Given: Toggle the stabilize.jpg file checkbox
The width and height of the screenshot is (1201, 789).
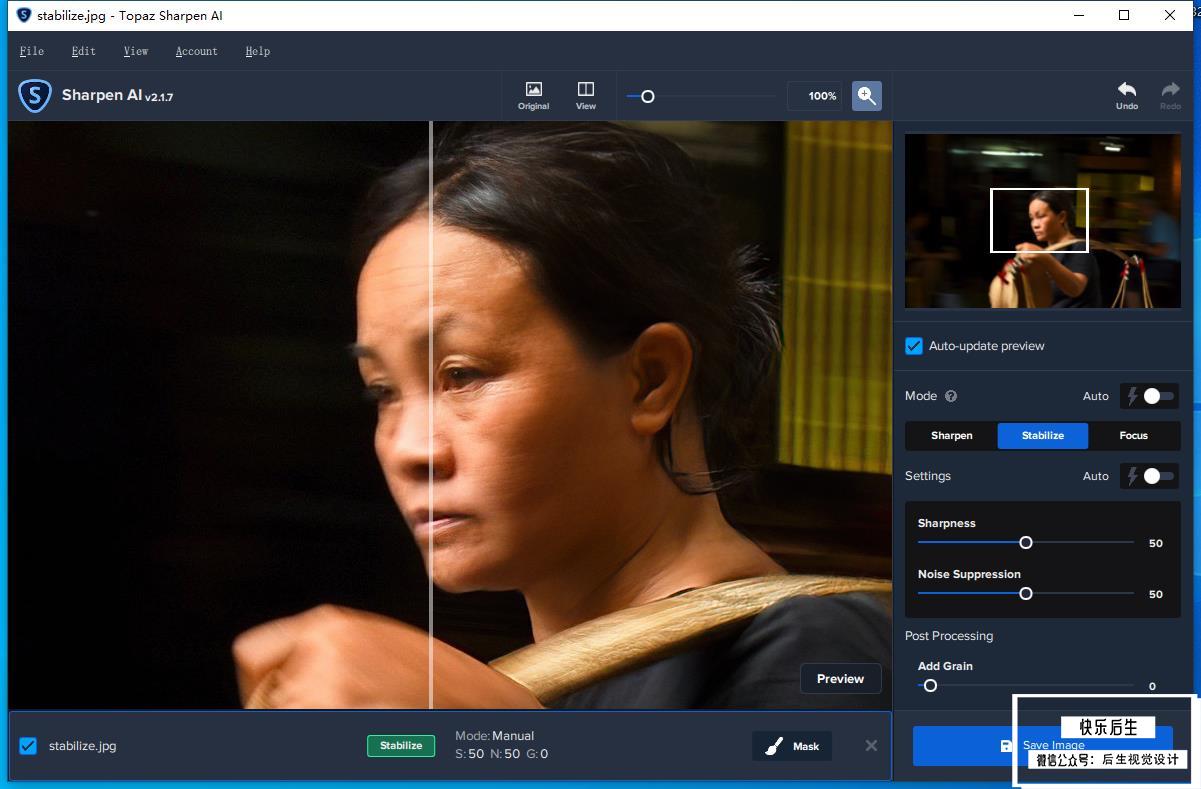Looking at the screenshot, I should click(28, 746).
